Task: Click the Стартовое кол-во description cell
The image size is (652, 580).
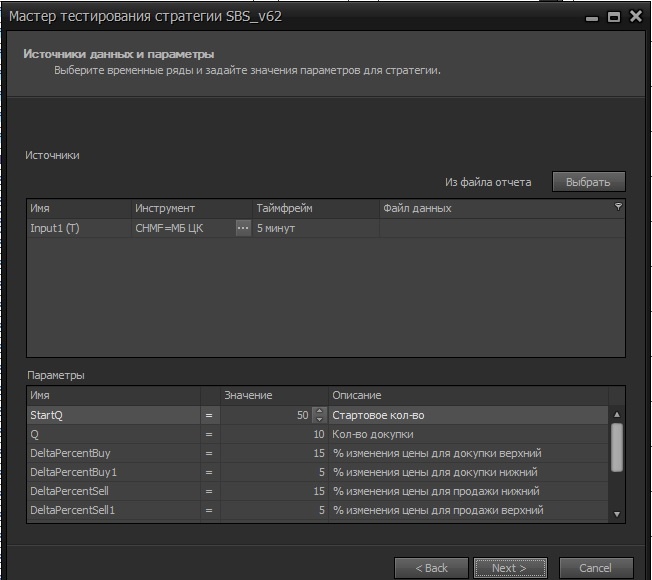Action: pyautogui.click(x=469, y=415)
